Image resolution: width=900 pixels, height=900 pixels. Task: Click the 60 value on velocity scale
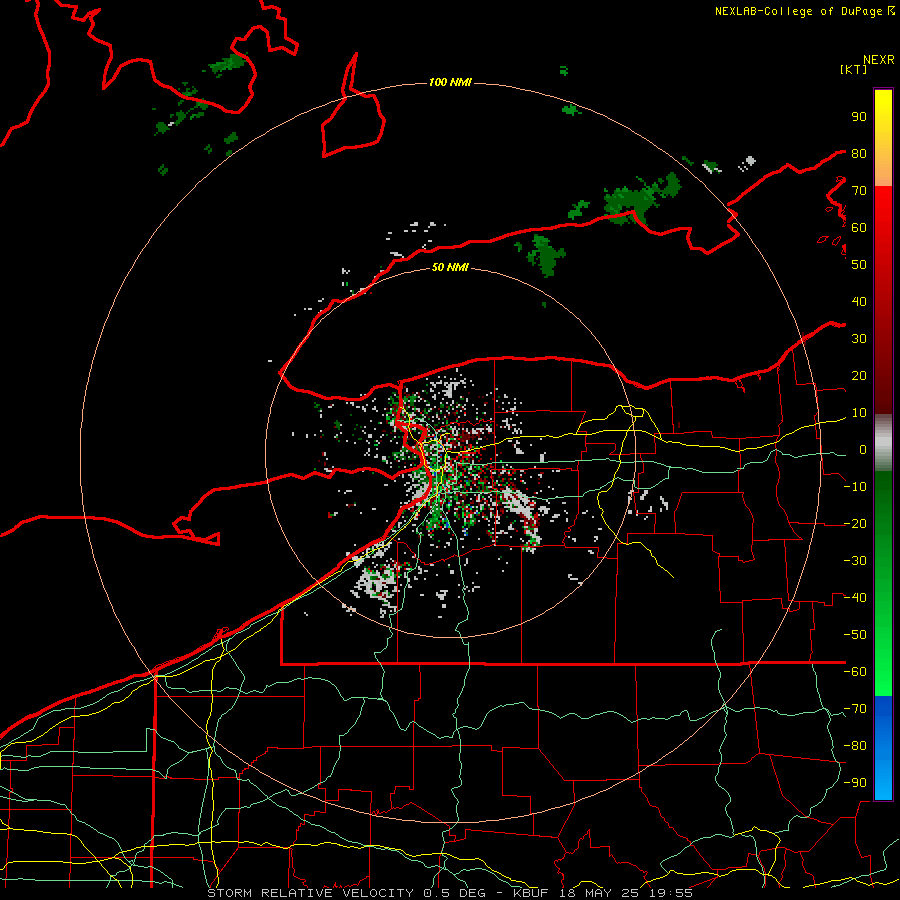[859, 227]
